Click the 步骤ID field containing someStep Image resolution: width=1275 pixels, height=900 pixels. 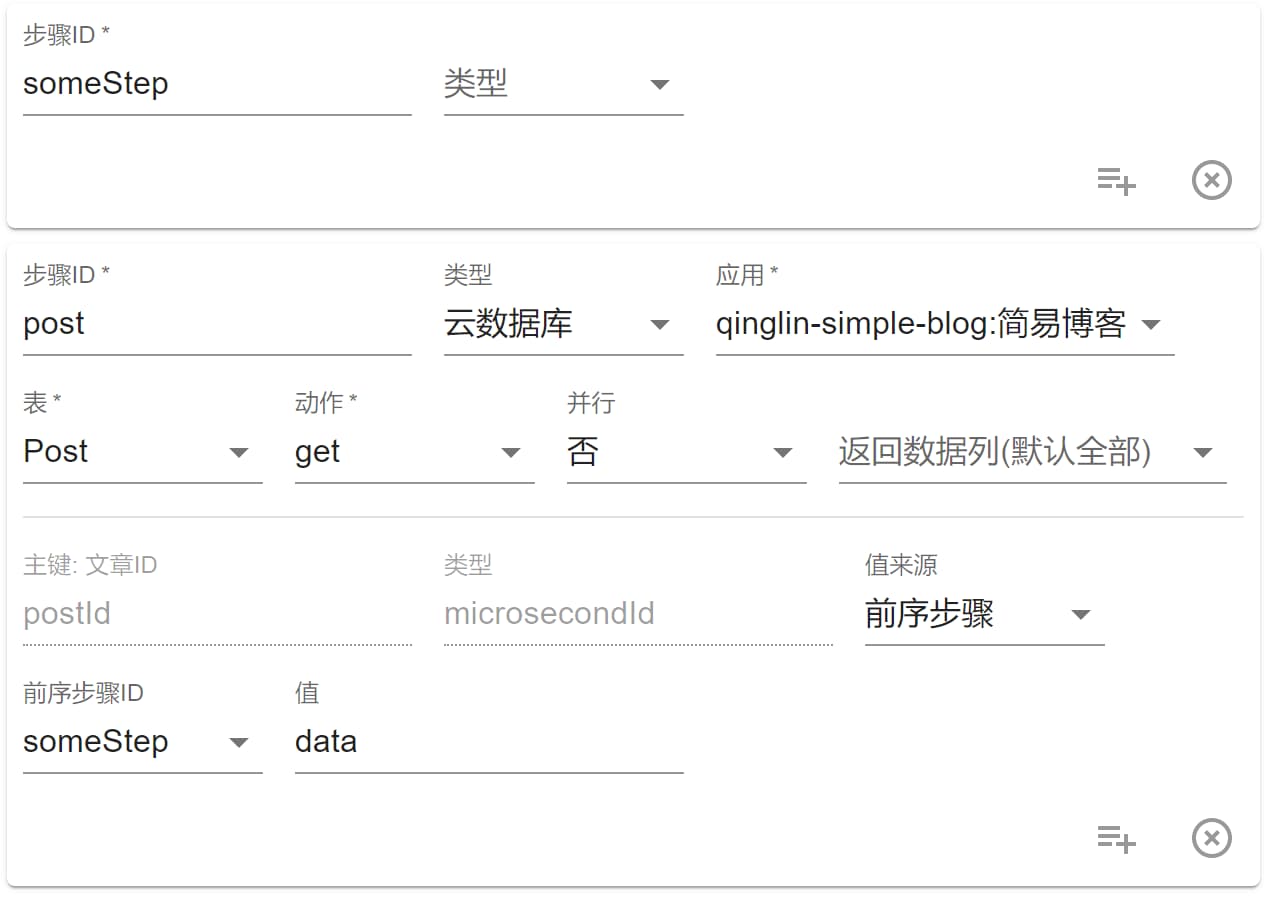click(217, 85)
